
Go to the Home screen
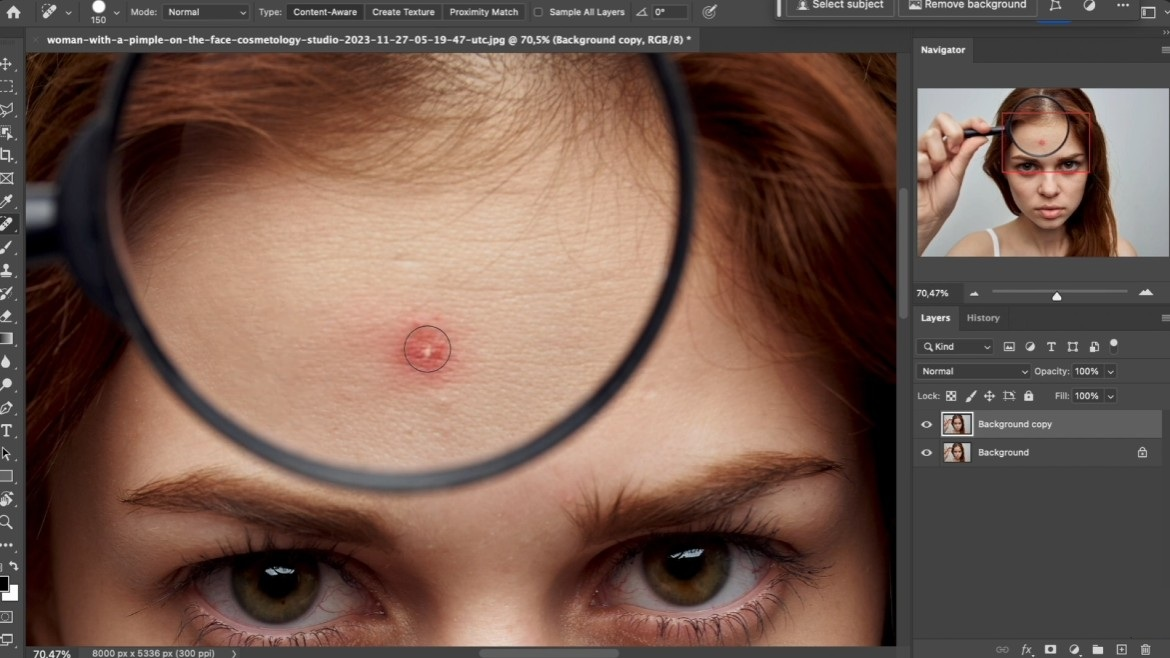[13, 11]
